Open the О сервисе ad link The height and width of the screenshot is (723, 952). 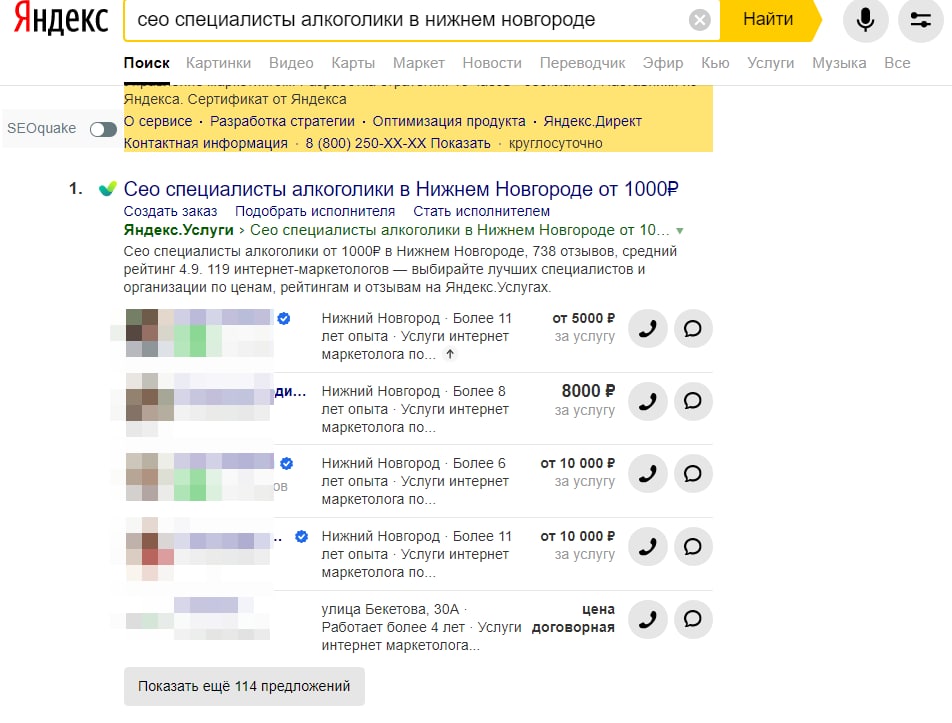(x=158, y=121)
